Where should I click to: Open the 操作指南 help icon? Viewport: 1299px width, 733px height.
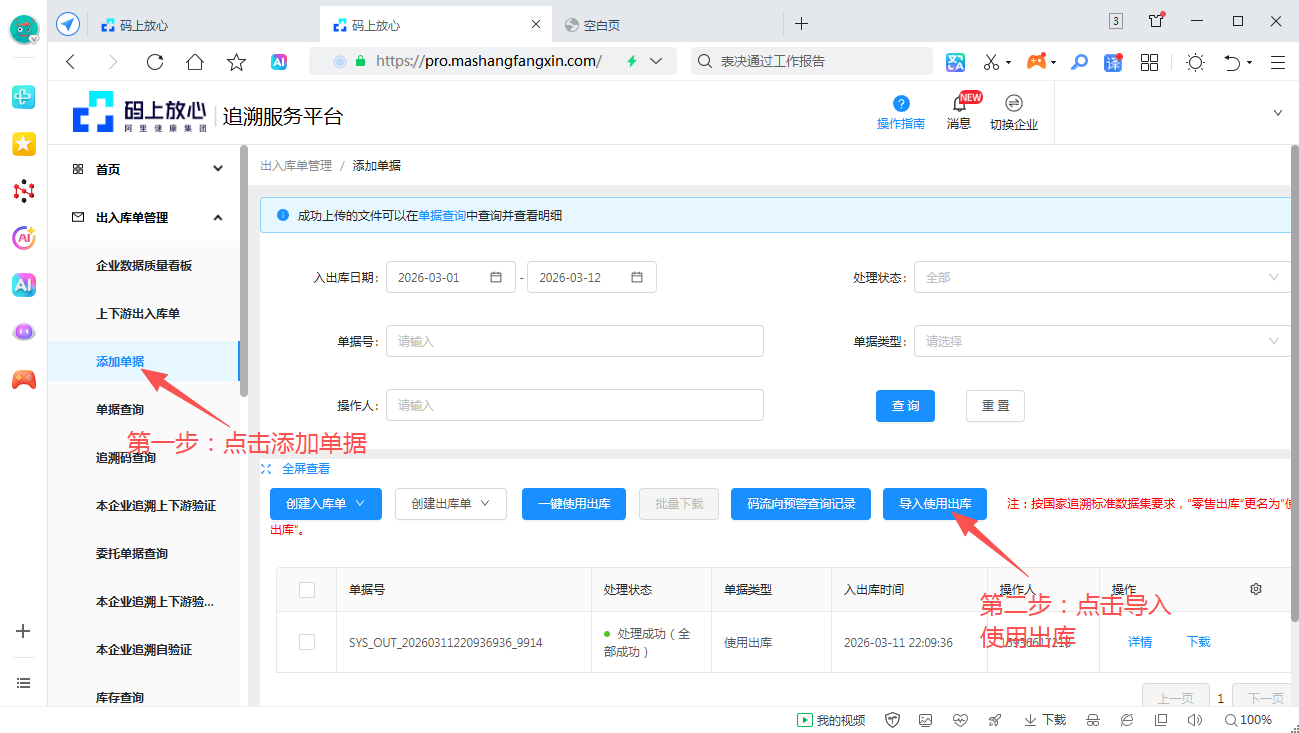(x=901, y=104)
